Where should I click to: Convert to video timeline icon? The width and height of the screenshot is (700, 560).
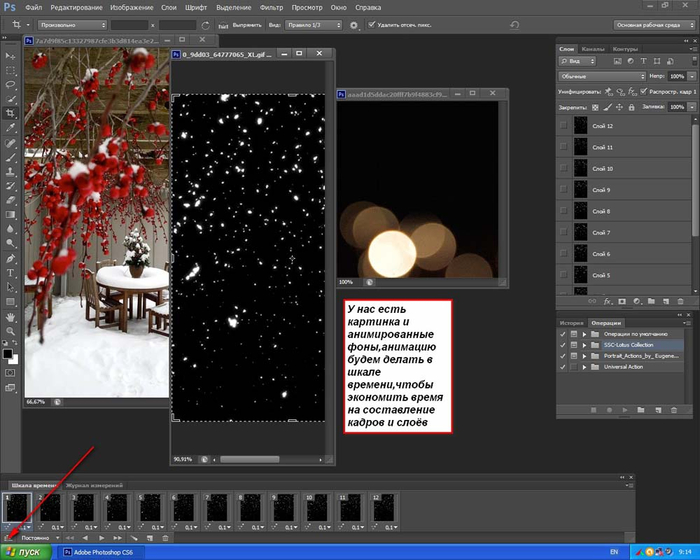[8, 538]
